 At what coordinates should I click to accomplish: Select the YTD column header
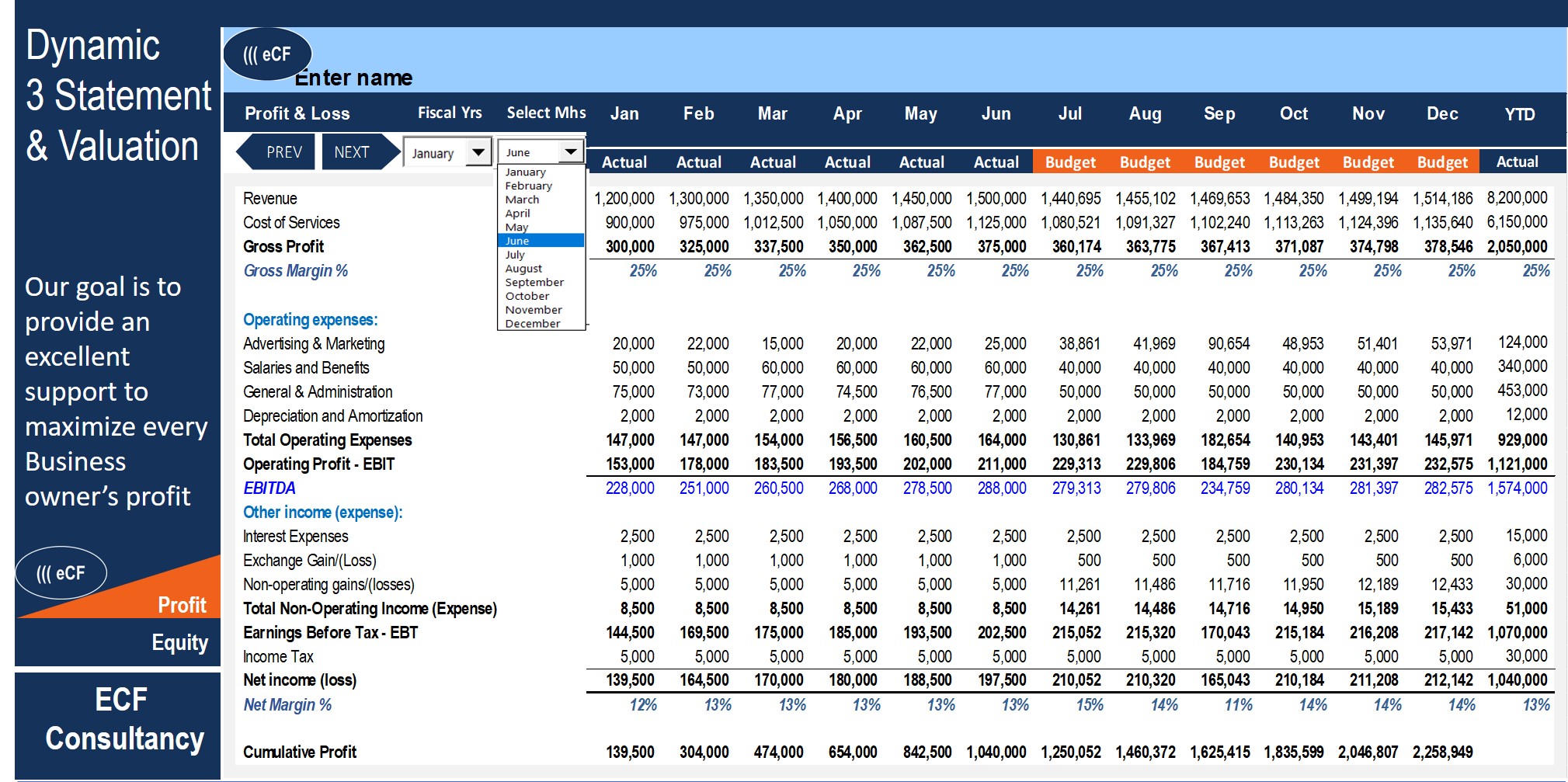click(1519, 114)
